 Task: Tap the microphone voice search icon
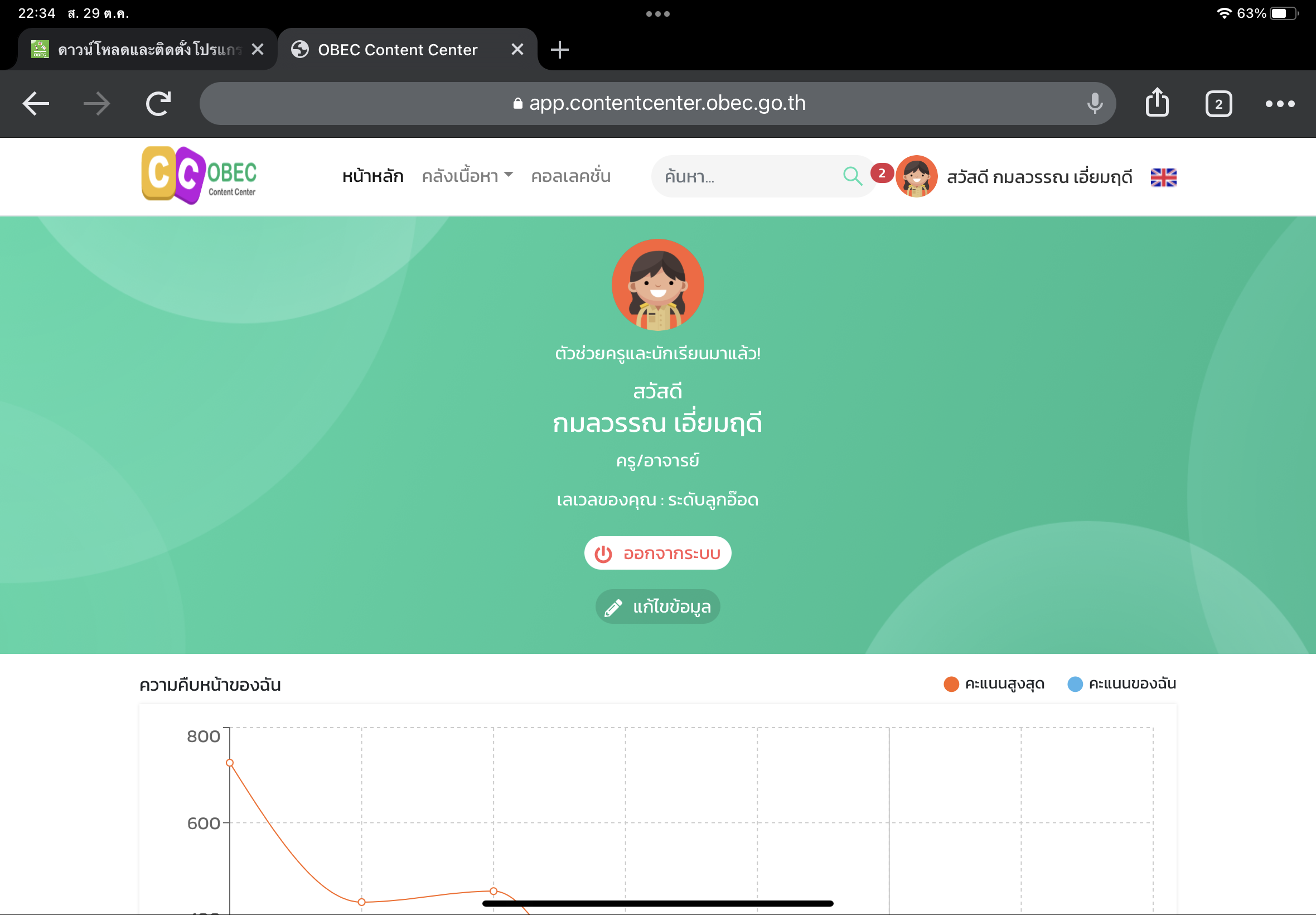pyautogui.click(x=1094, y=103)
